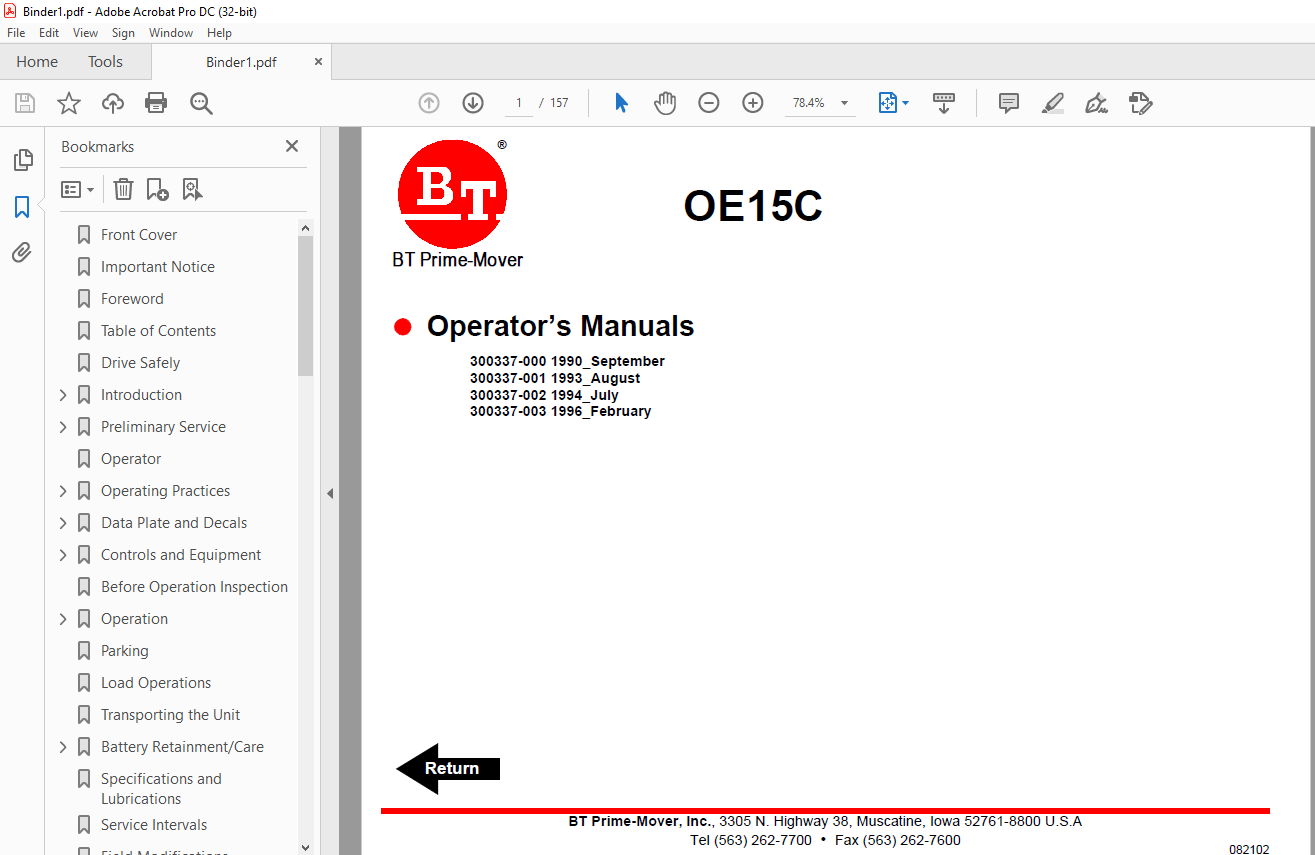This screenshot has height=855, width=1315.
Task: Click bookmarks panel scrollbar up arrow
Action: click(305, 228)
